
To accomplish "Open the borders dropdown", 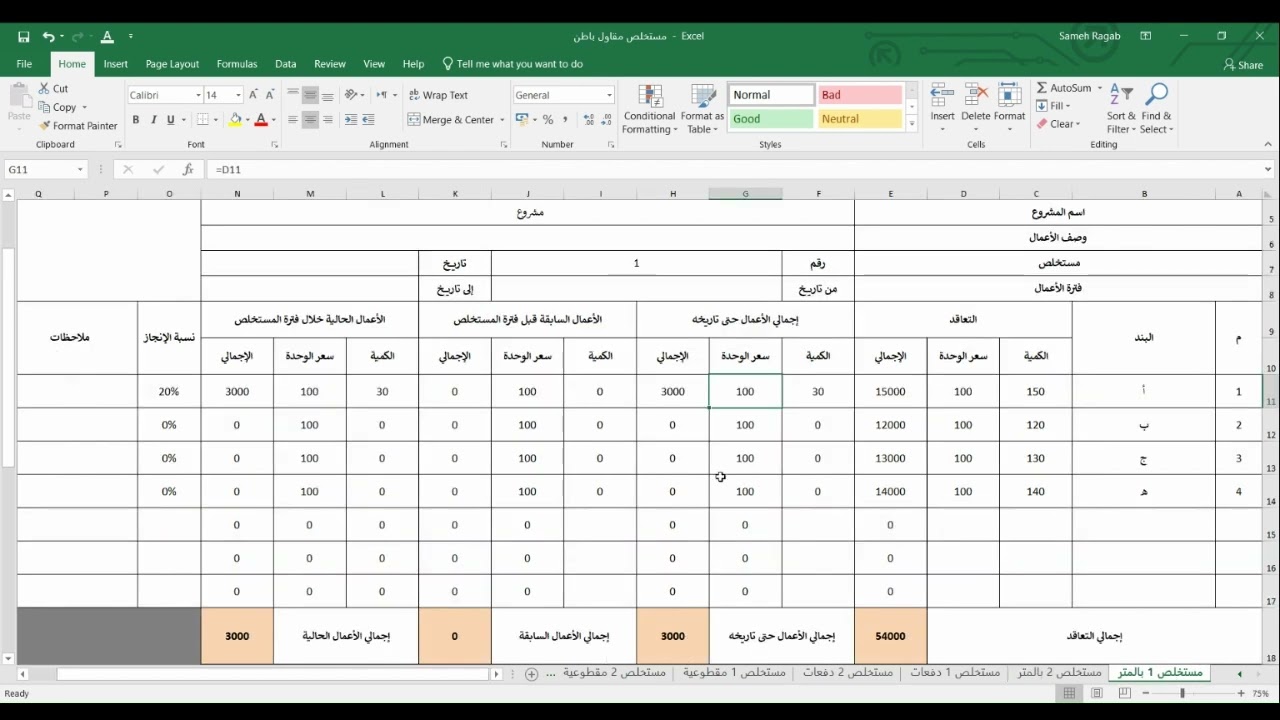I will 215,120.
